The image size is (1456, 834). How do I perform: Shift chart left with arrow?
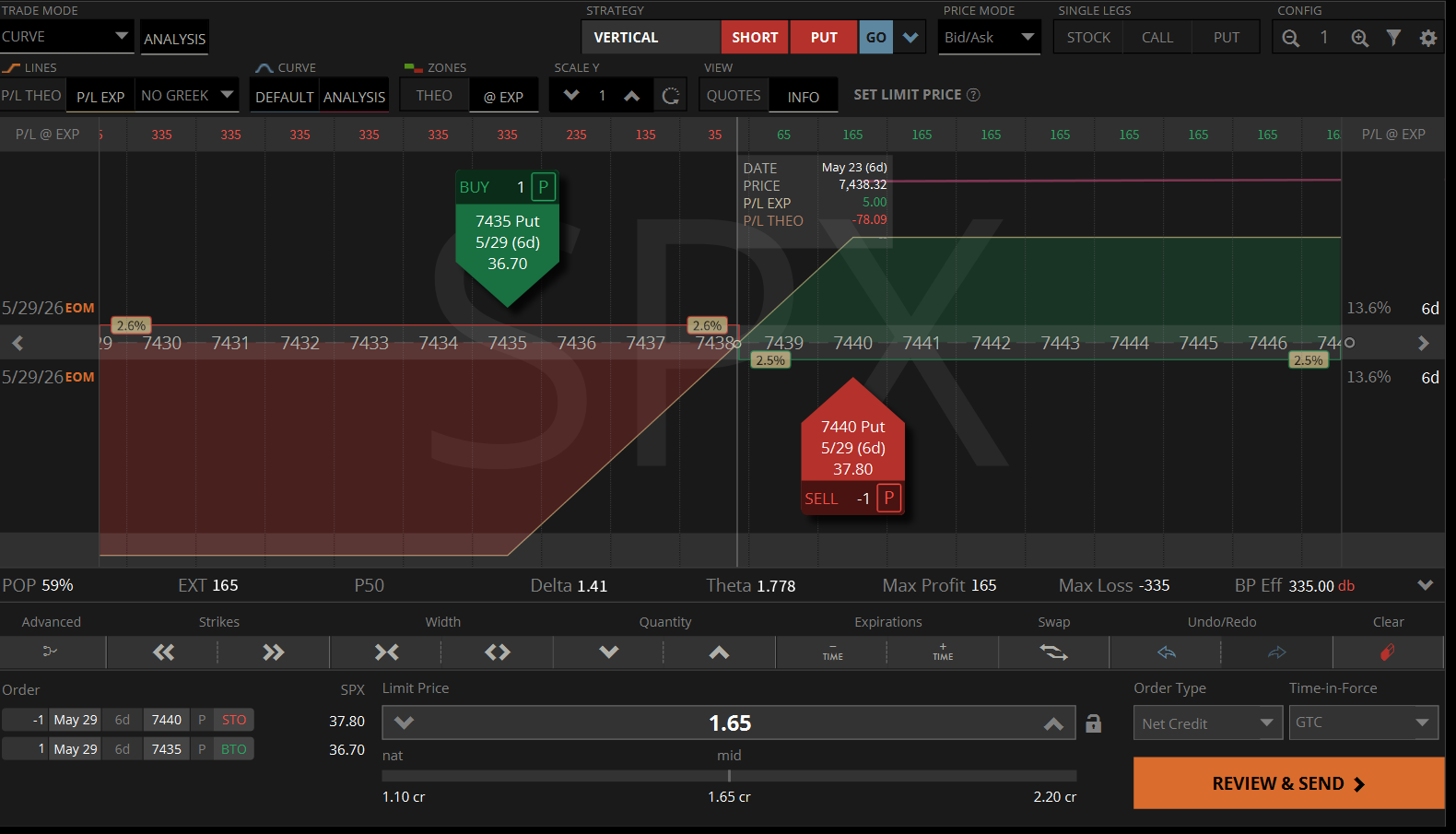coord(18,343)
